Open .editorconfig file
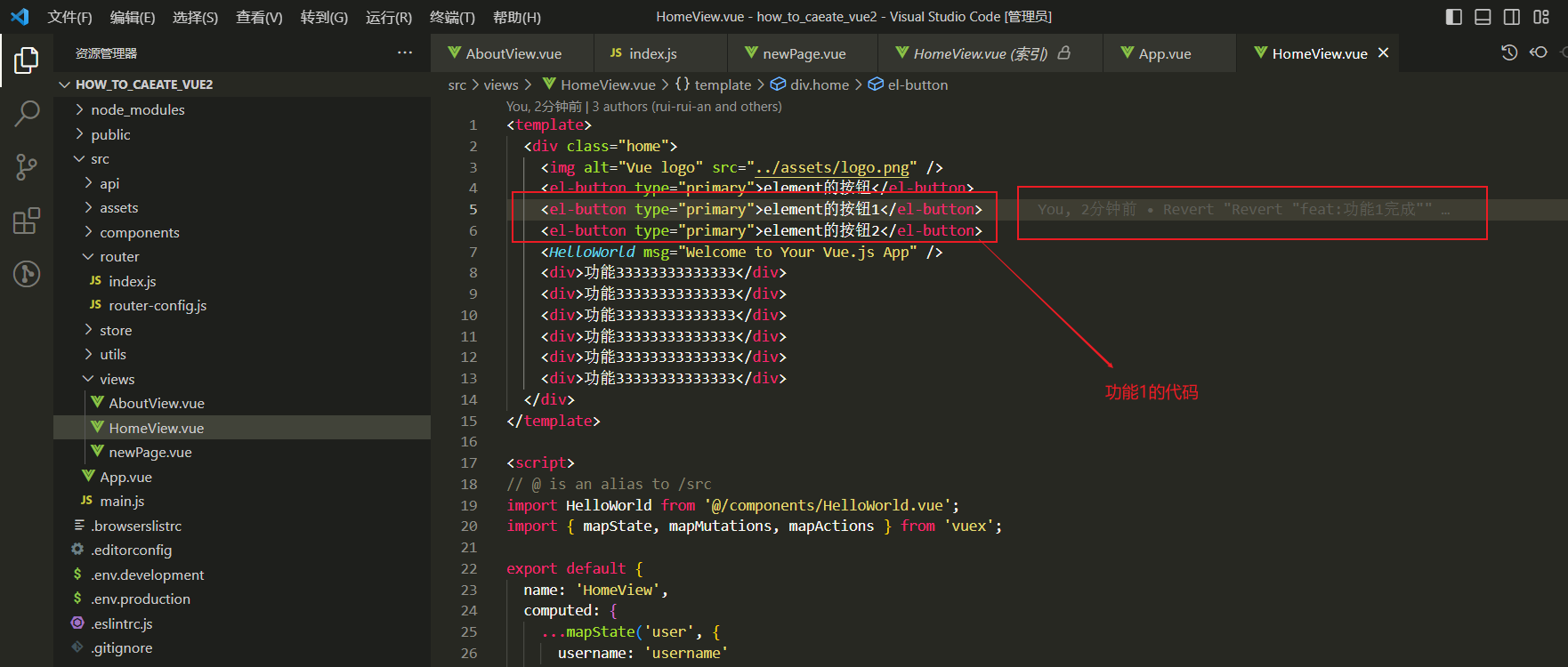This screenshot has width=1568, height=667. point(242,550)
